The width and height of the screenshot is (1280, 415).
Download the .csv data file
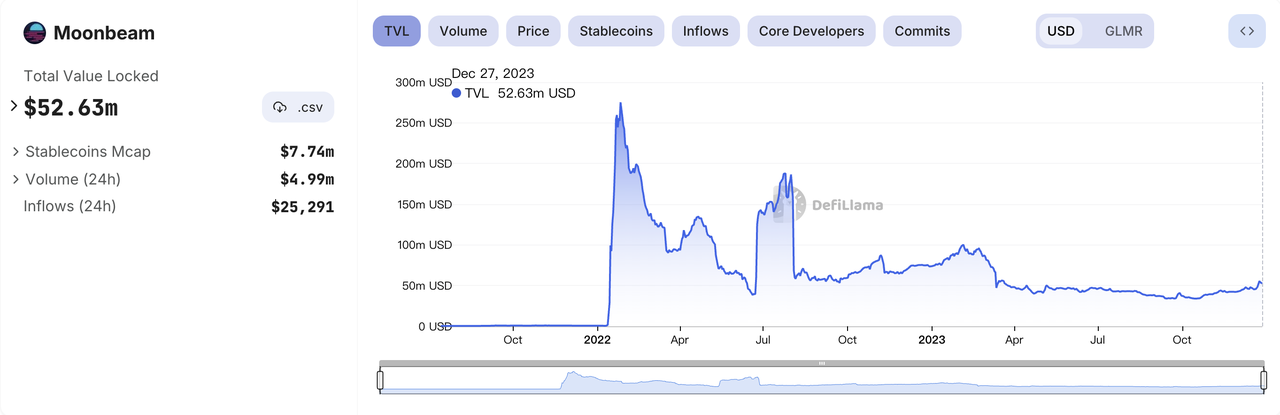click(298, 107)
